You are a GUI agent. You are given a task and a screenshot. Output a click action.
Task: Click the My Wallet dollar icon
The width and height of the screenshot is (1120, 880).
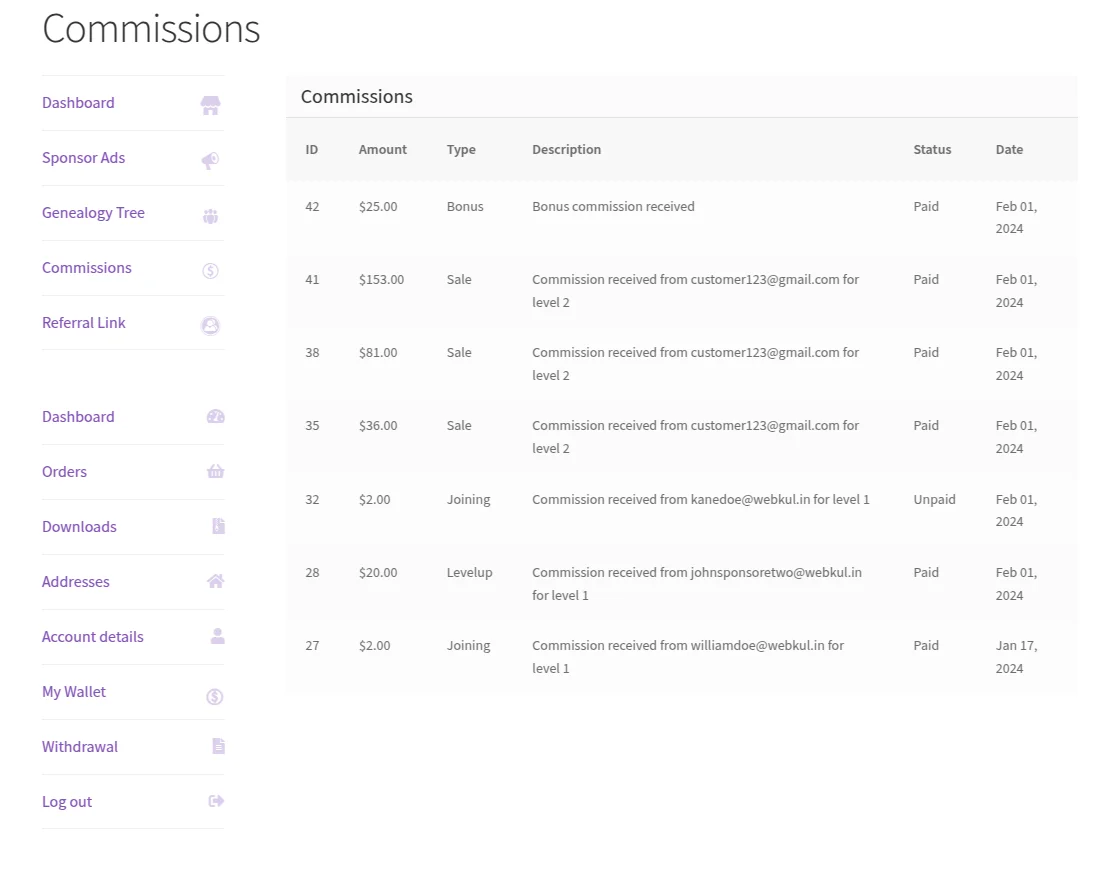coord(214,696)
